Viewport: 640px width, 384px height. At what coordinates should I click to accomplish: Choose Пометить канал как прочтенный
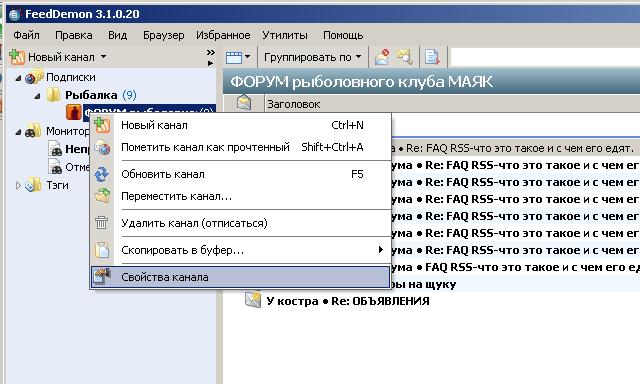(x=241, y=147)
